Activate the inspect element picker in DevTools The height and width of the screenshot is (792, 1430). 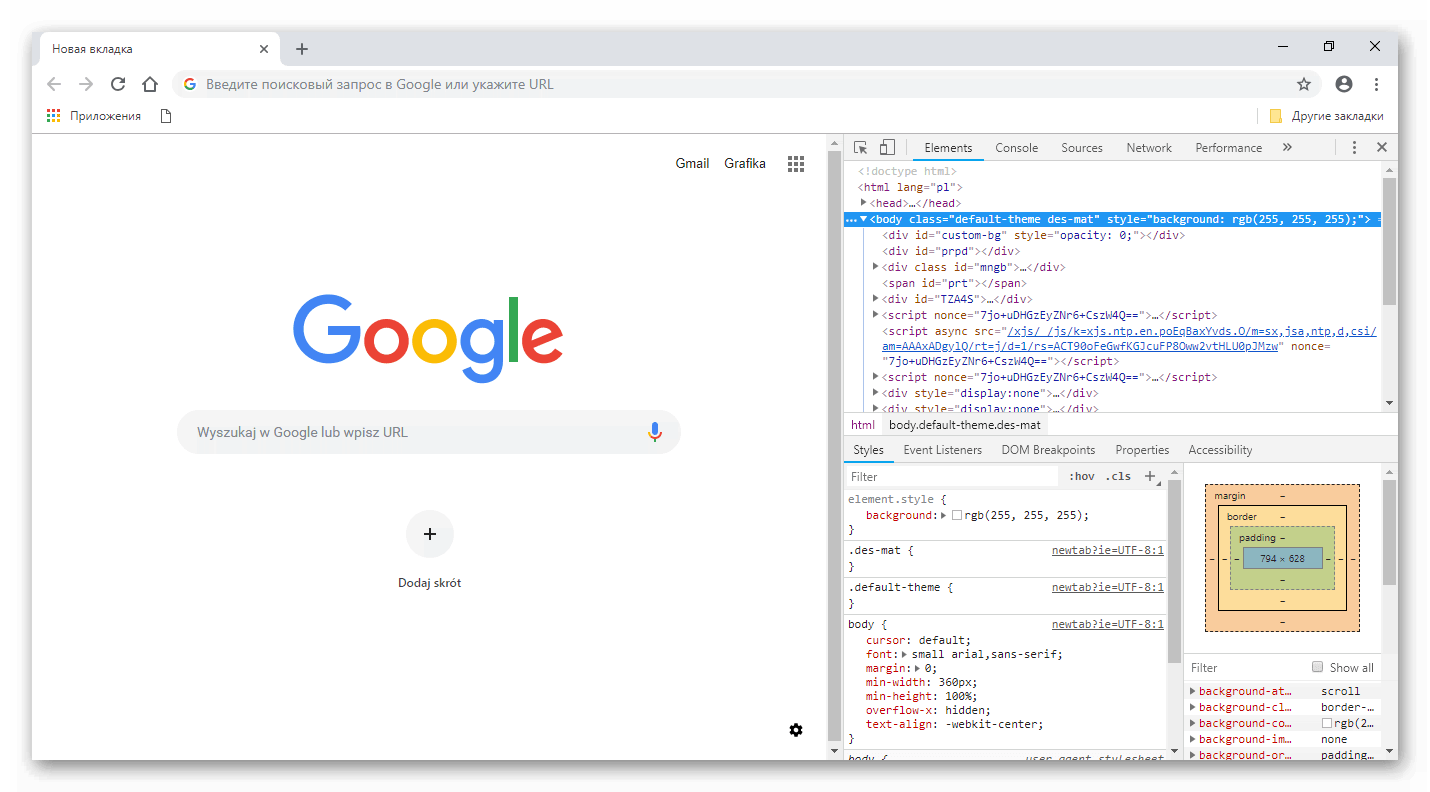pos(861,148)
